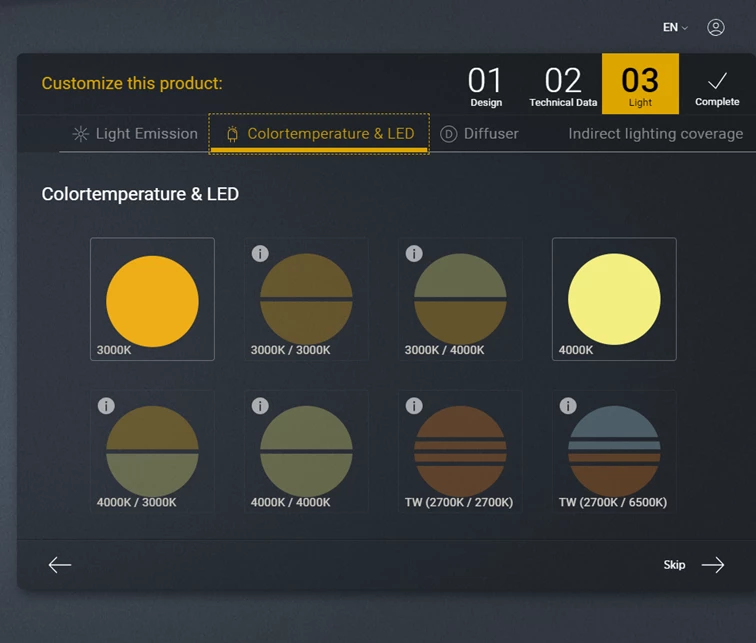Show info for TW (2700K / 6500K)

tap(568, 406)
